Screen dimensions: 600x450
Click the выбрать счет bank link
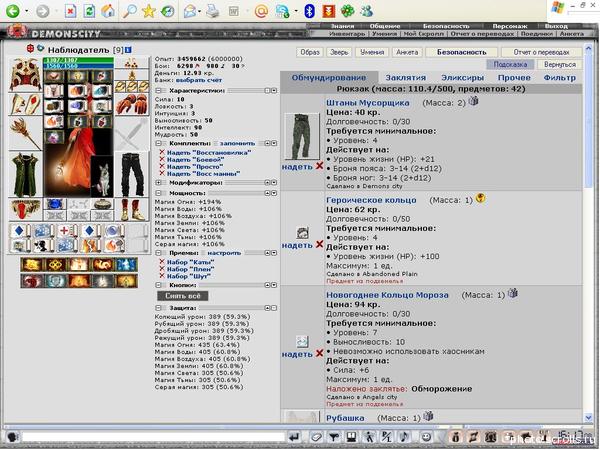[x=199, y=80]
